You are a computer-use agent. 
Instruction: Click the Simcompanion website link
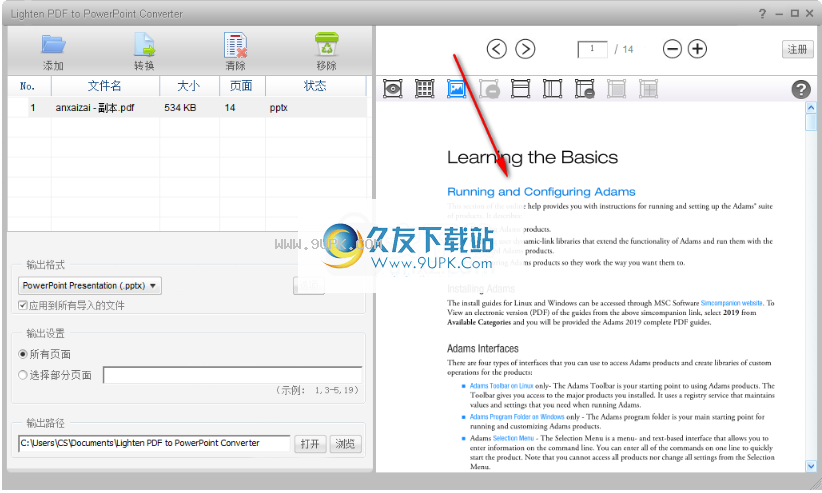[x=731, y=303]
